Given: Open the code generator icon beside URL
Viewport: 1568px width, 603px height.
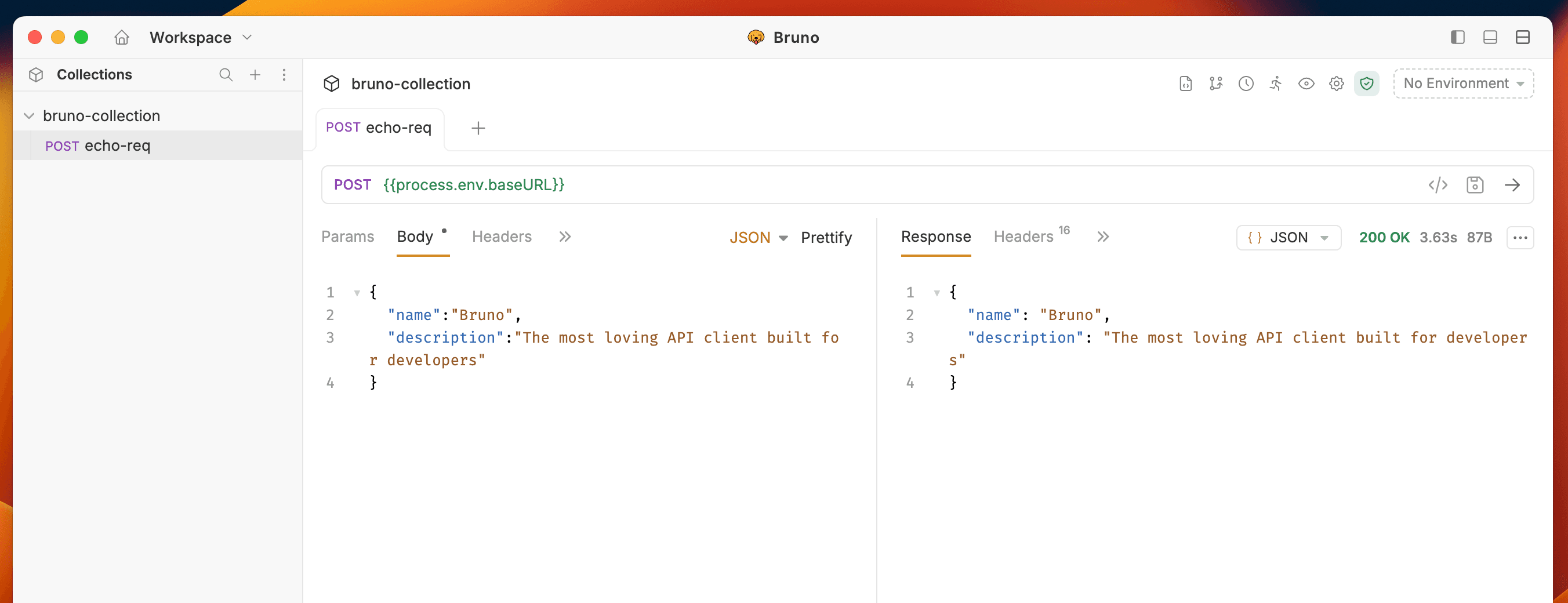Looking at the screenshot, I should [x=1438, y=185].
